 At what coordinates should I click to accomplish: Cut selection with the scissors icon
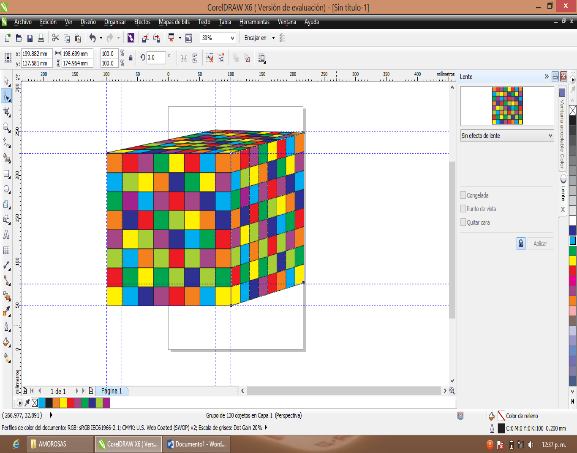click(x=56, y=38)
